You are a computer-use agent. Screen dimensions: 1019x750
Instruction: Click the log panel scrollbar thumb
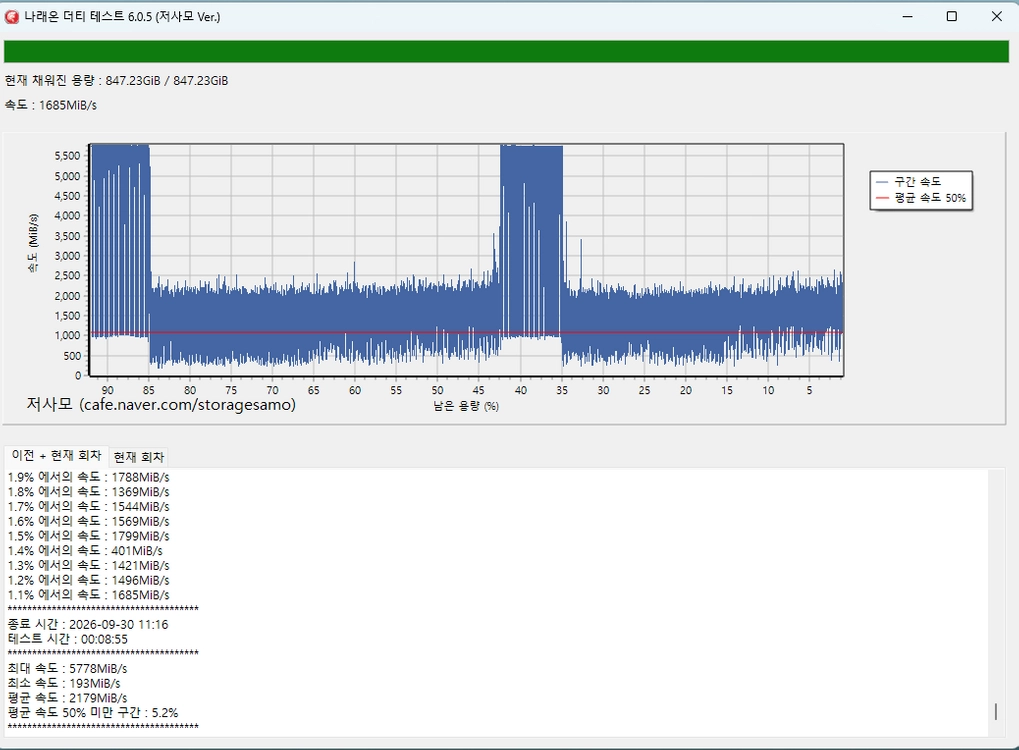click(x=996, y=712)
